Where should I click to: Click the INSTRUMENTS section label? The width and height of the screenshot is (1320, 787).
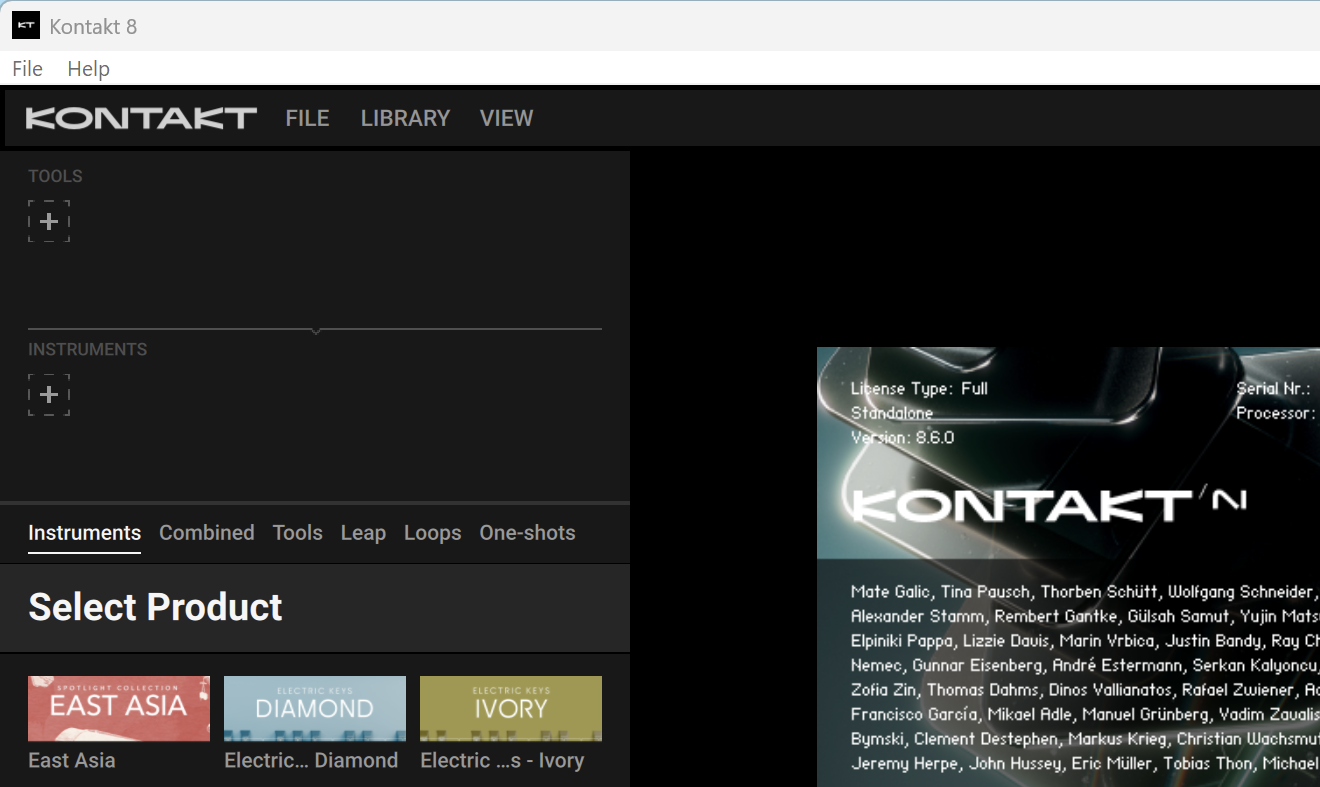pos(87,350)
